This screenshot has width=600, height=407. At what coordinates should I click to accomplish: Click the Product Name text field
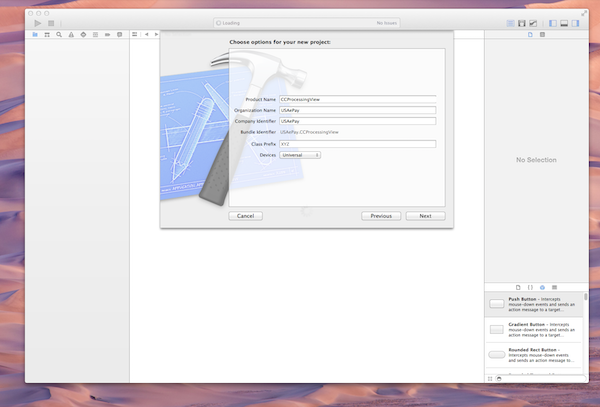[x=357, y=100]
